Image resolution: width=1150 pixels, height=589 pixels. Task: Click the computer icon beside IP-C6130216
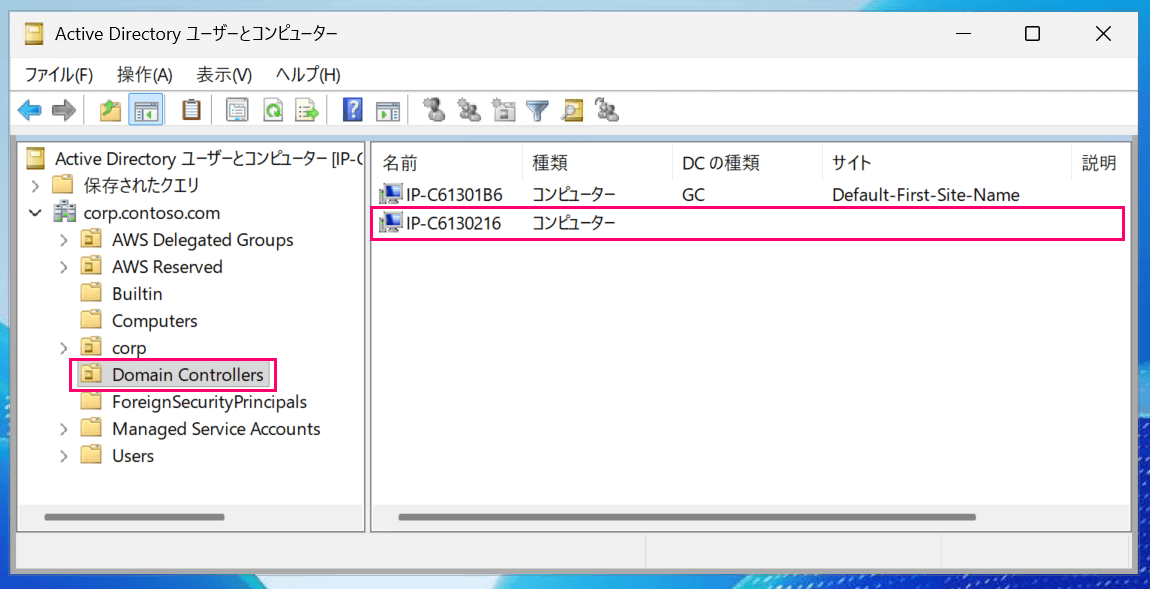coord(390,222)
